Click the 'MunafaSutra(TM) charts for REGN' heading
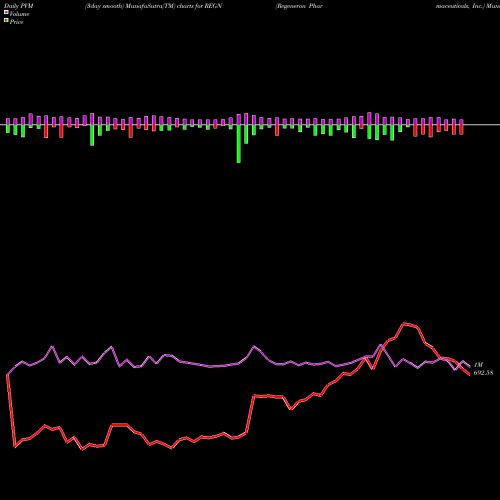This screenshot has height=500, width=500. pyautogui.click(x=174, y=6)
